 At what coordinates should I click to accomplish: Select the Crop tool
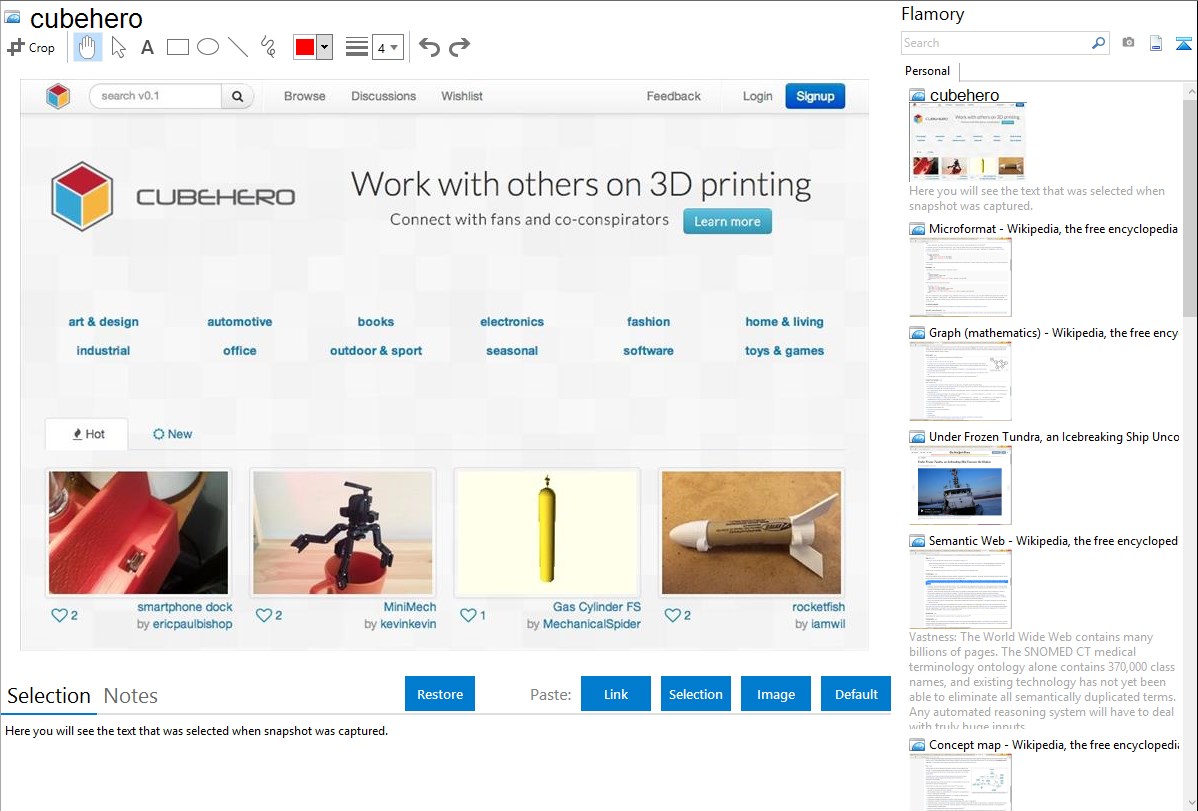coord(31,47)
